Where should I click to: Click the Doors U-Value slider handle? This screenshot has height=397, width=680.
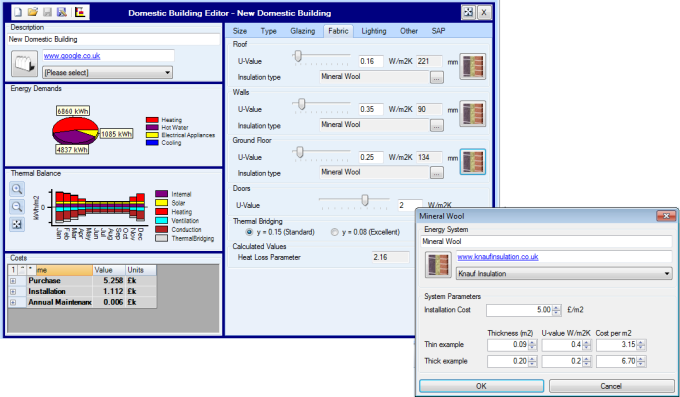click(x=365, y=200)
